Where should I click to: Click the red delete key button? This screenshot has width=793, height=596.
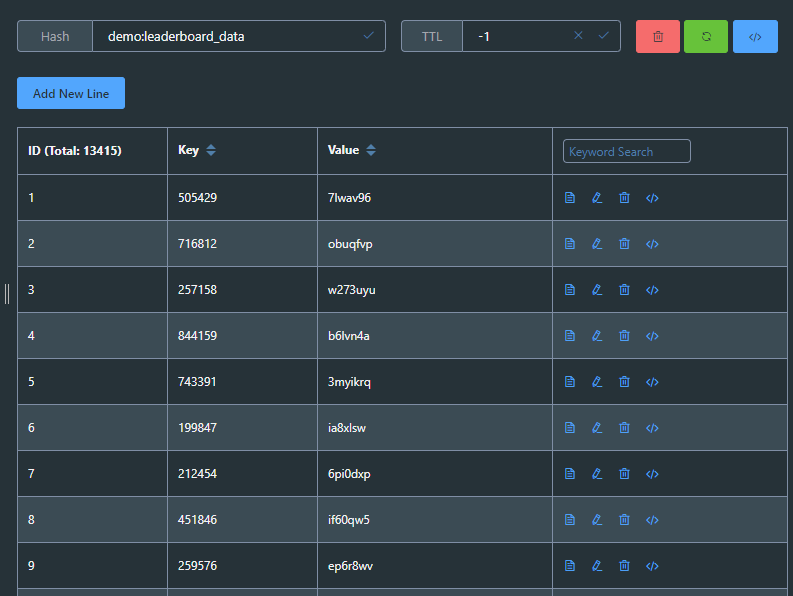[657, 36]
